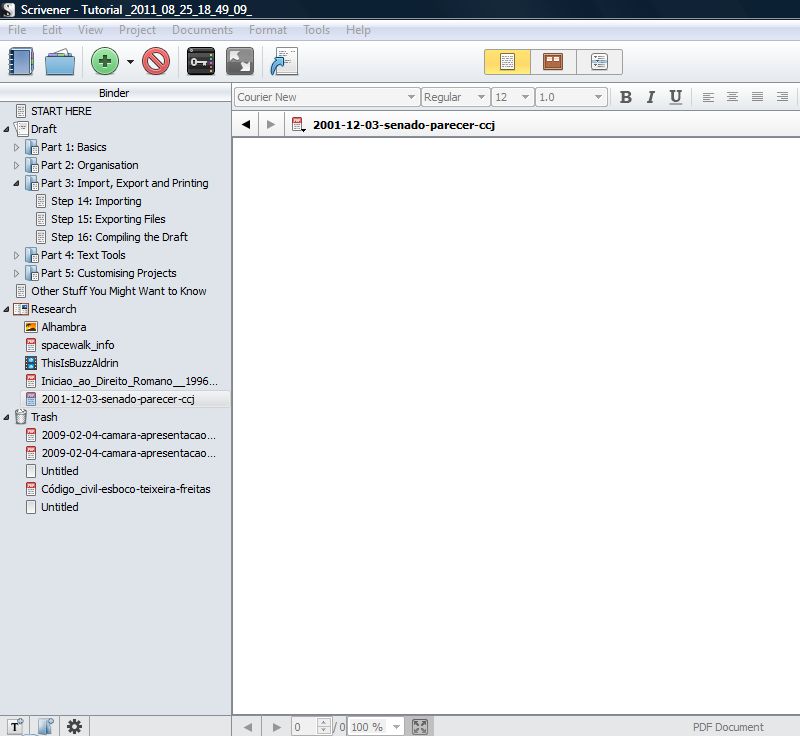Open the Regular font style dropdown

click(455, 97)
